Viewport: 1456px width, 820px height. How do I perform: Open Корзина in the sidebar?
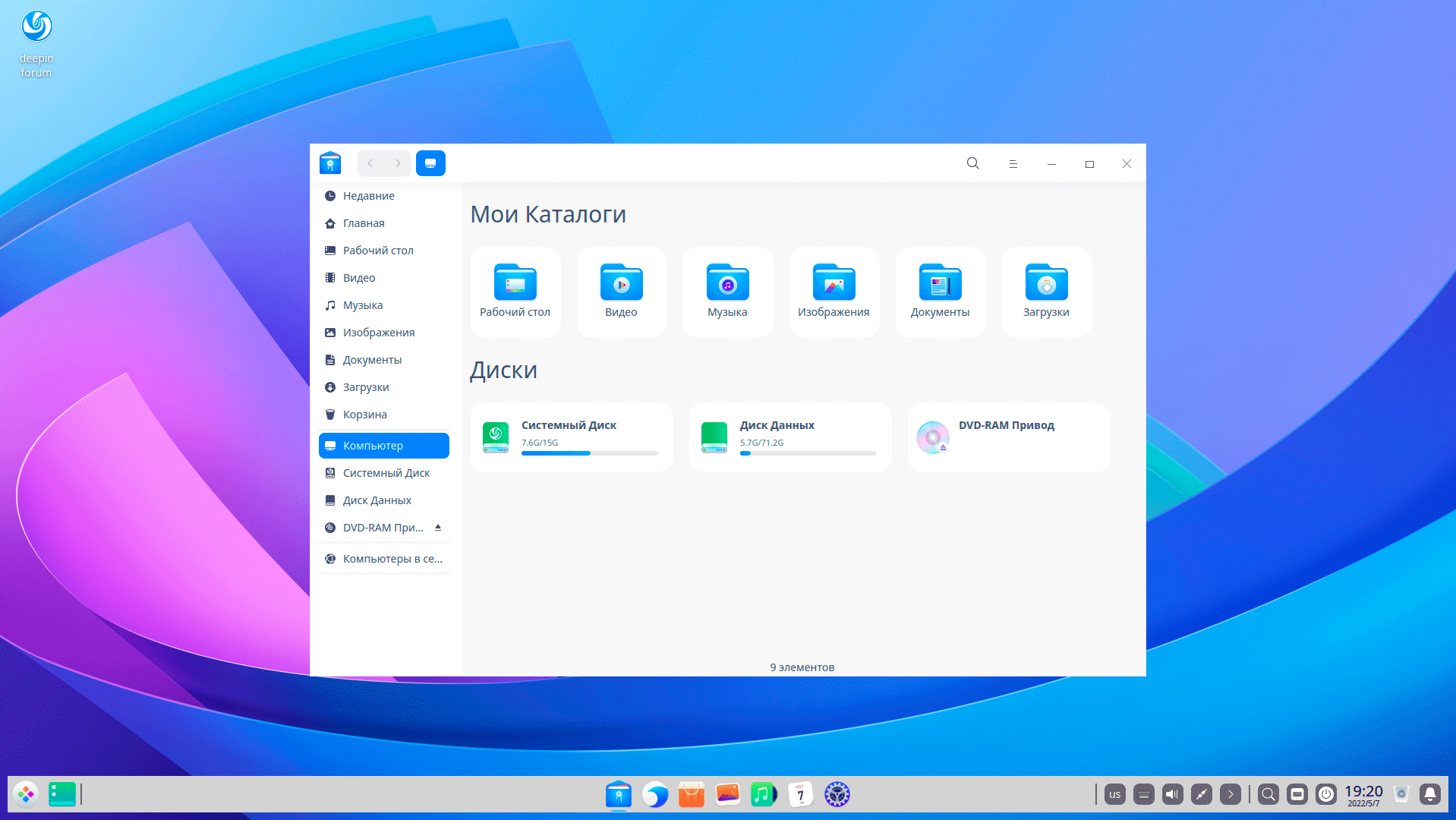[x=384, y=415]
